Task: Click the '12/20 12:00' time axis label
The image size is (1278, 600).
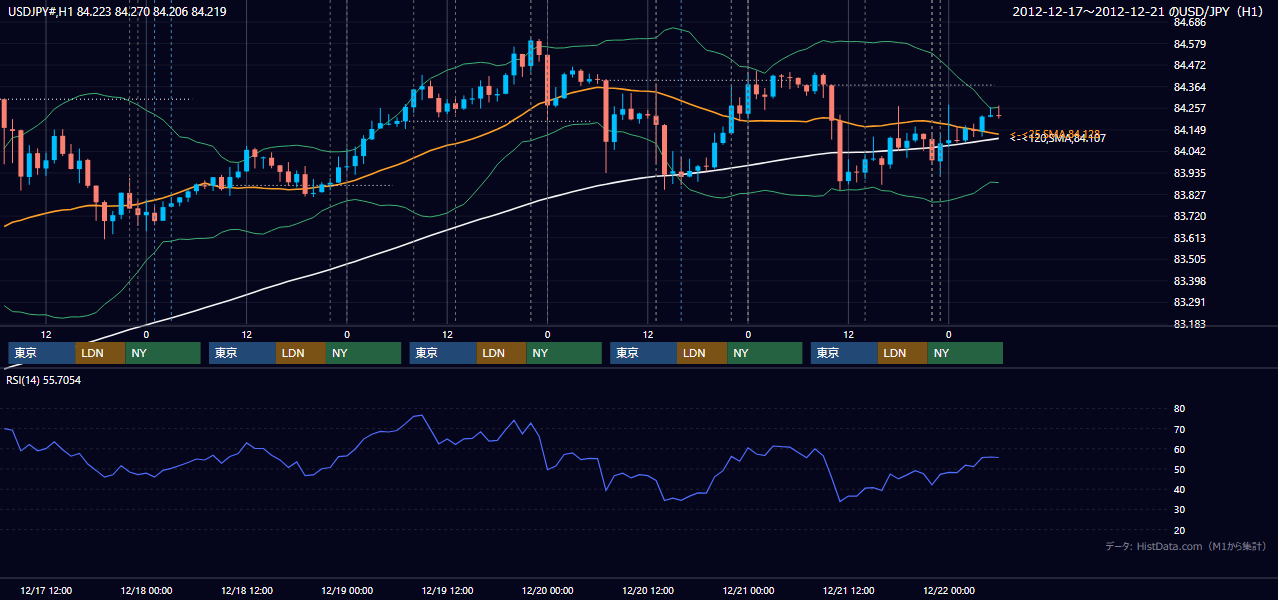Action: (648, 590)
